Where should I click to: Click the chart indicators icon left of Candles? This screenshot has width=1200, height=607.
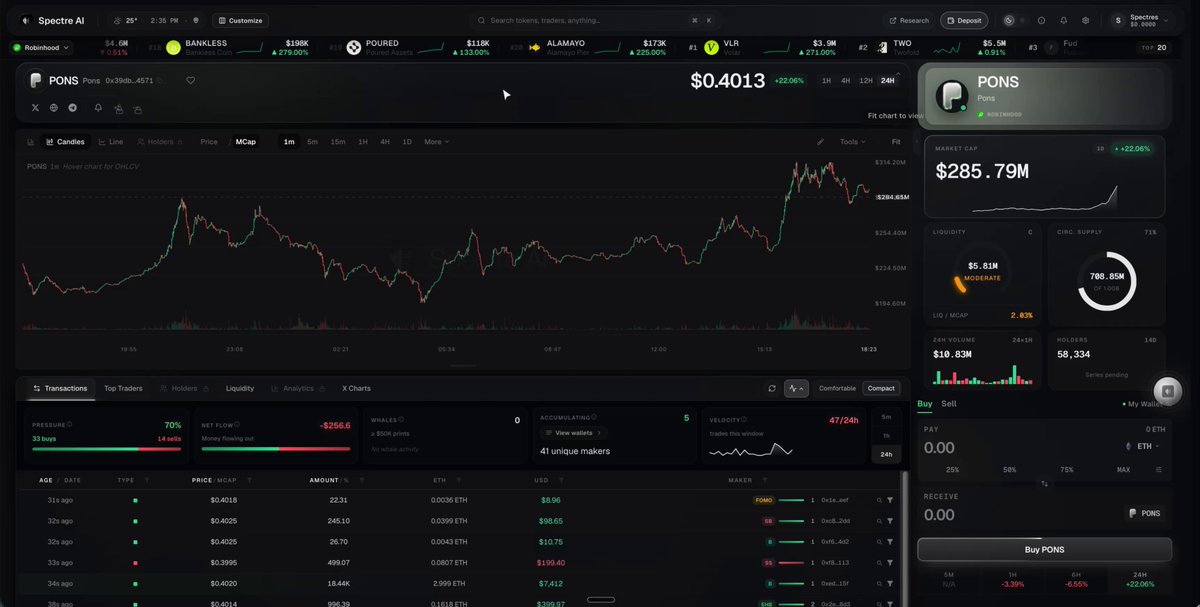tap(30, 142)
